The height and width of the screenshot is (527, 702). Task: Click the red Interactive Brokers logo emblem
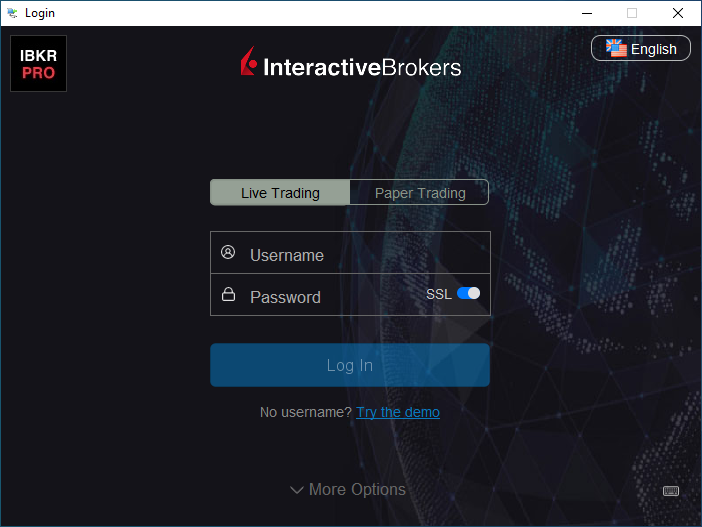pyautogui.click(x=248, y=64)
